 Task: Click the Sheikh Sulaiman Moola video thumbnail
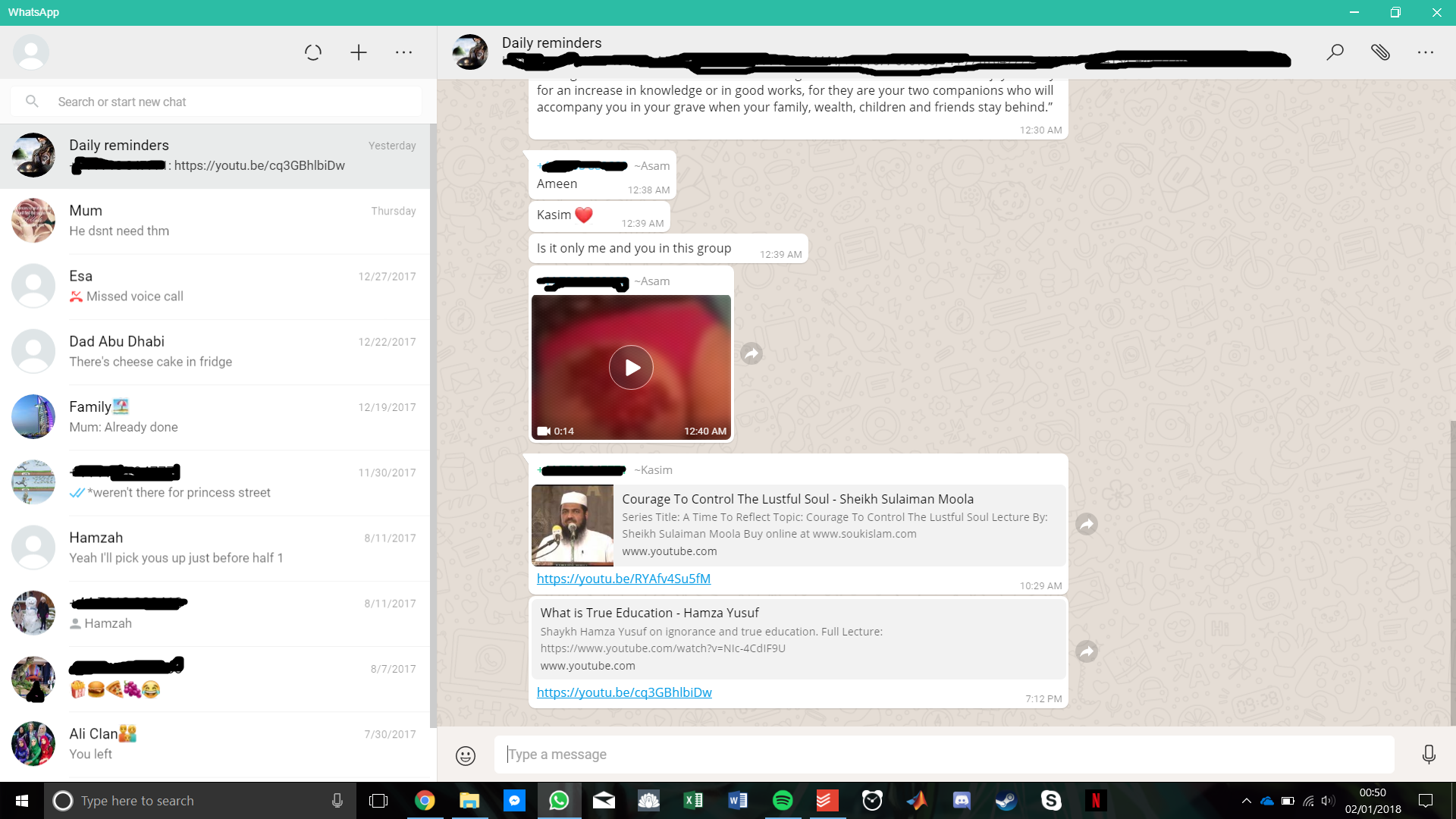coord(573,526)
